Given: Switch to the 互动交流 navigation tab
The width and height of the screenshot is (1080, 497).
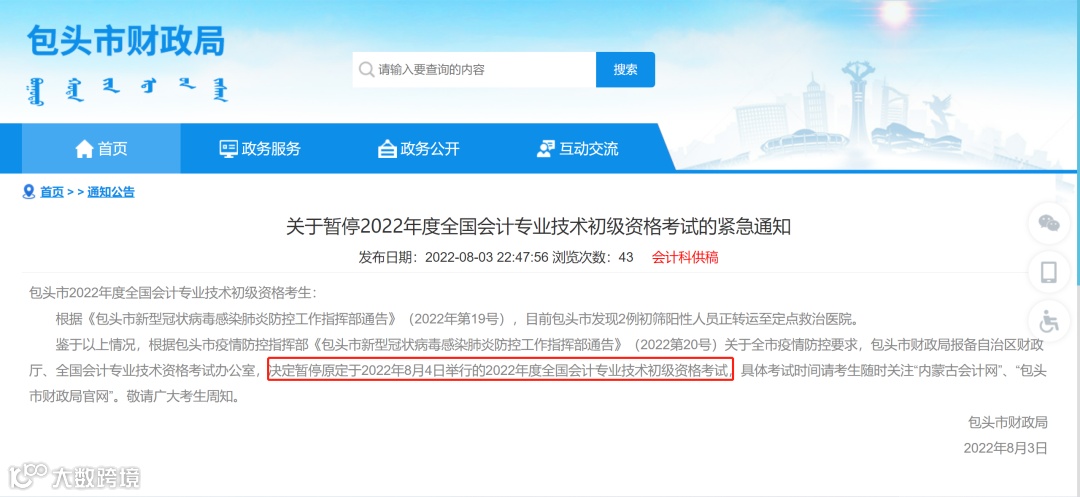Looking at the screenshot, I should tap(577, 149).
